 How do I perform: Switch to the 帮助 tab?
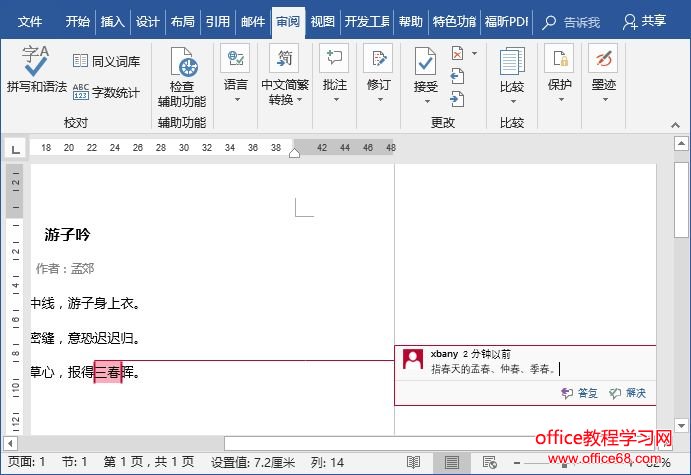[x=410, y=22]
